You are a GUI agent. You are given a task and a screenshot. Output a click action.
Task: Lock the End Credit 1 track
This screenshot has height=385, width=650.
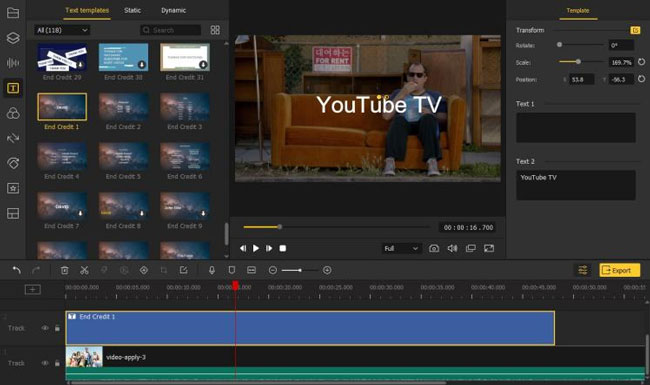point(57,328)
